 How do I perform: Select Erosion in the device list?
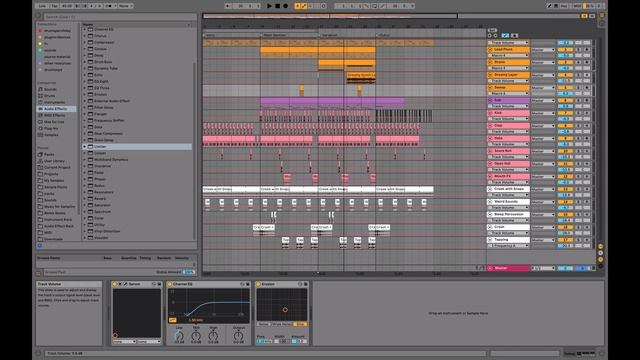coord(100,94)
